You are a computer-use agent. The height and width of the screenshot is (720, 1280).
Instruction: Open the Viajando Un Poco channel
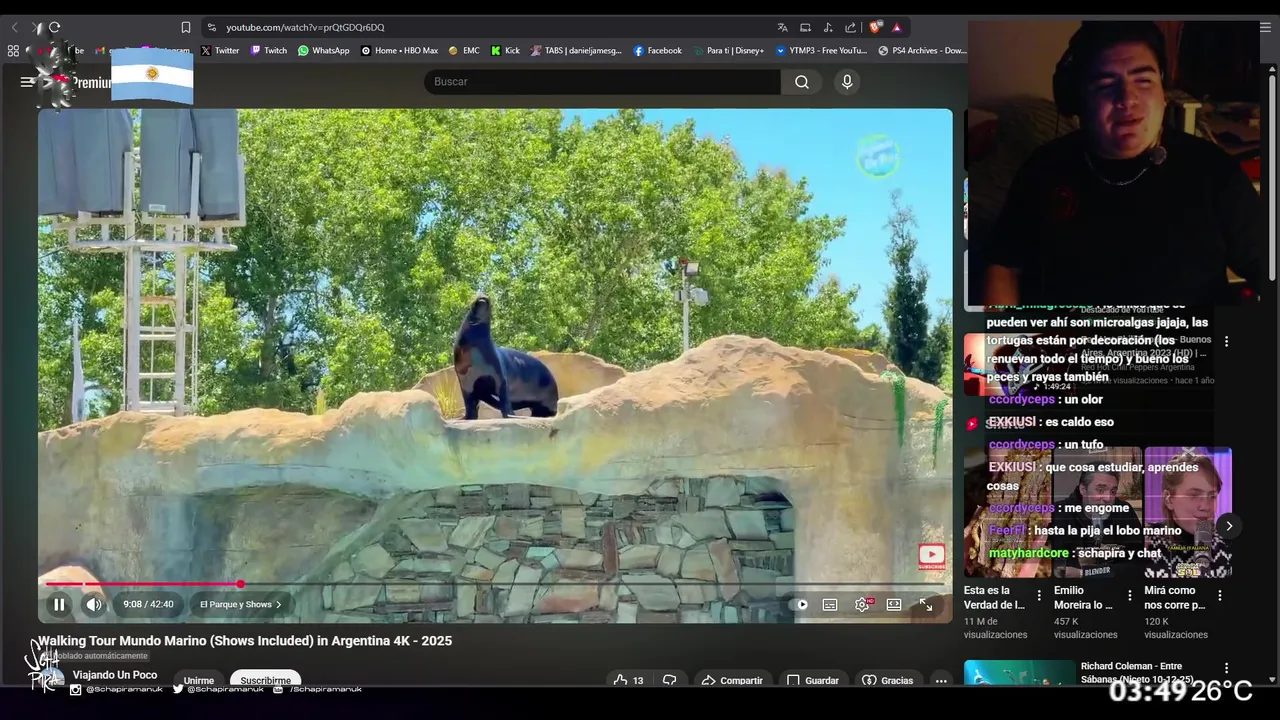pos(115,675)
